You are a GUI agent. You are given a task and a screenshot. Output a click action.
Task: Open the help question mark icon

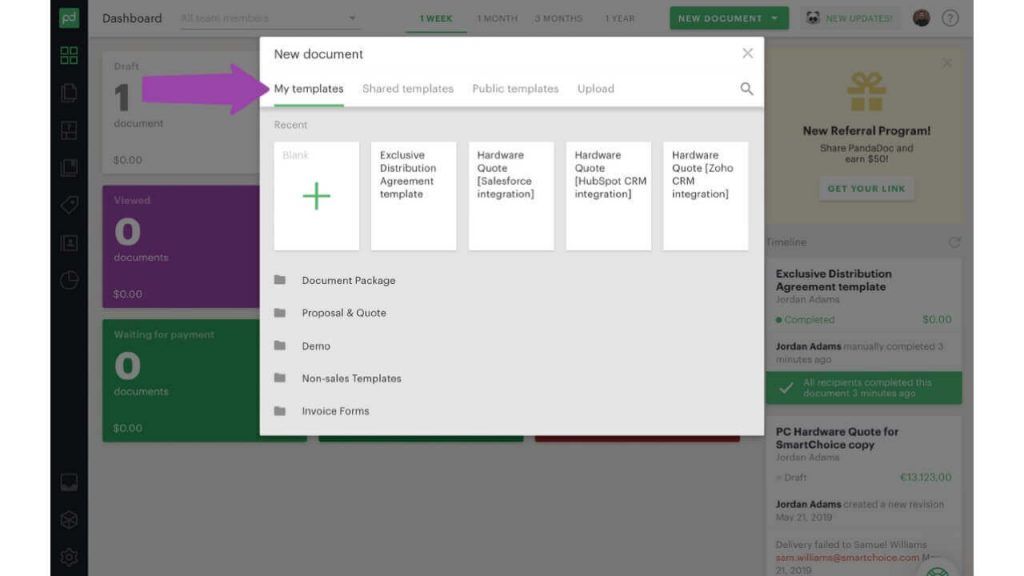tap(950, 18)
